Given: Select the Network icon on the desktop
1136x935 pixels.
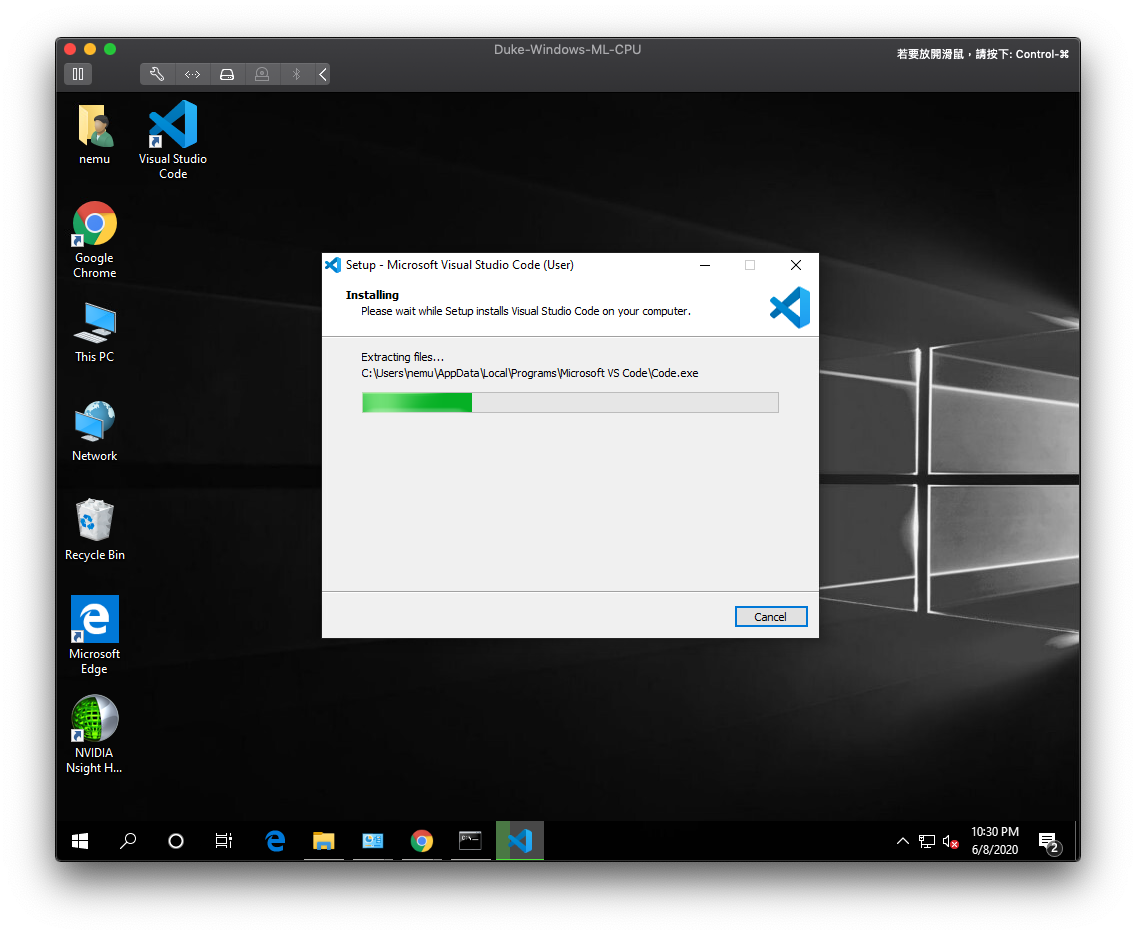Looking at the screenshot, I should (x=94, y=420).
